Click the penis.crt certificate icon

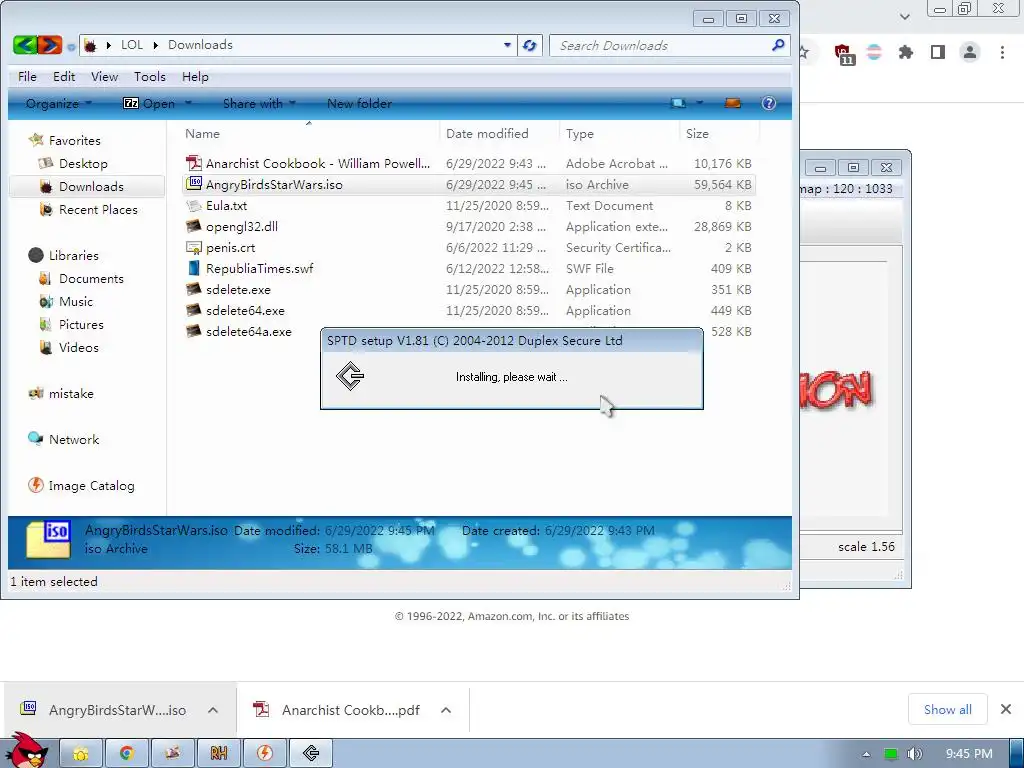pos(193,248)
